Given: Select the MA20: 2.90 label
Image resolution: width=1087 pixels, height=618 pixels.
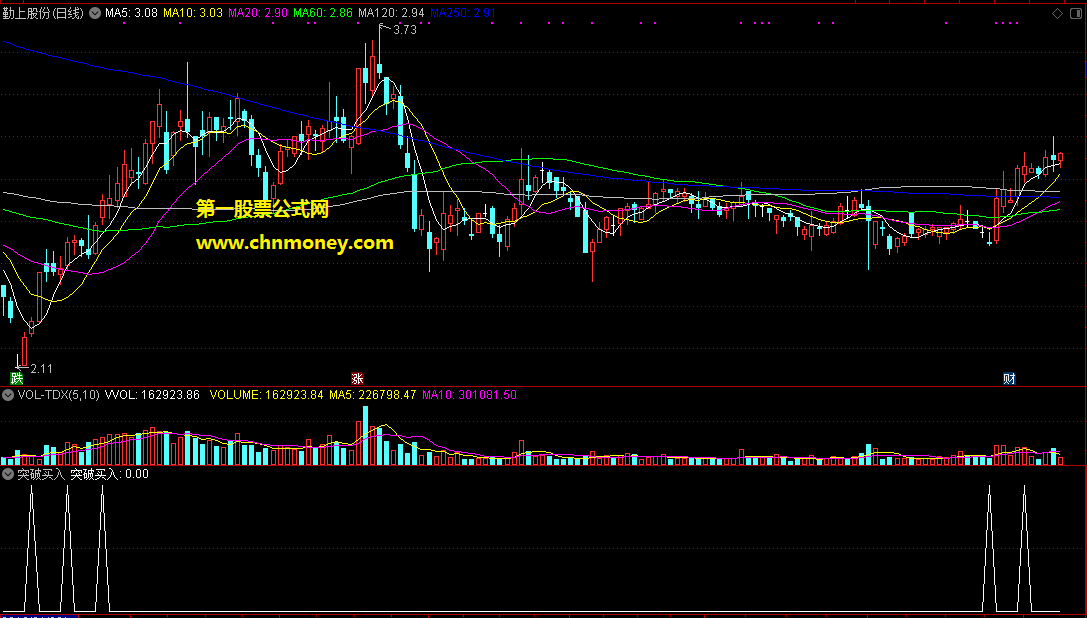Looking at the screenshot, I should coord(258,13).
